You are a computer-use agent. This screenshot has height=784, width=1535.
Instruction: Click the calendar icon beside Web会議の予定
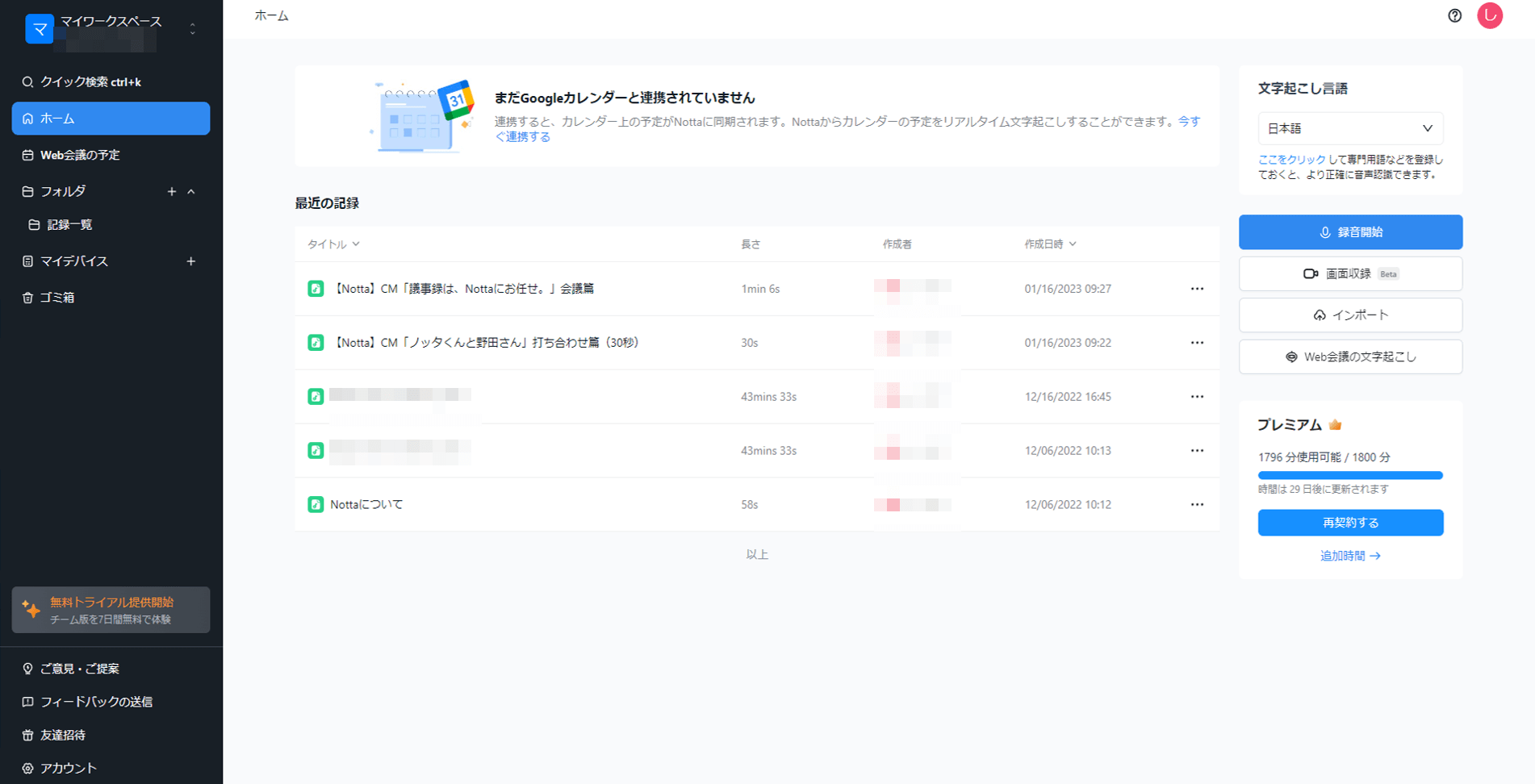click(x=27, y=155)
